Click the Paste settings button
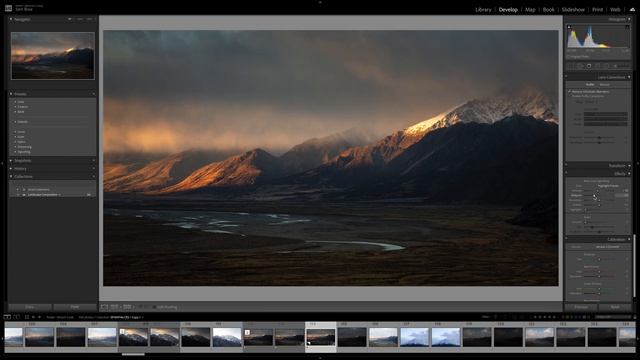This screenshot has height=360, width=640. click(x=75, y=307)
